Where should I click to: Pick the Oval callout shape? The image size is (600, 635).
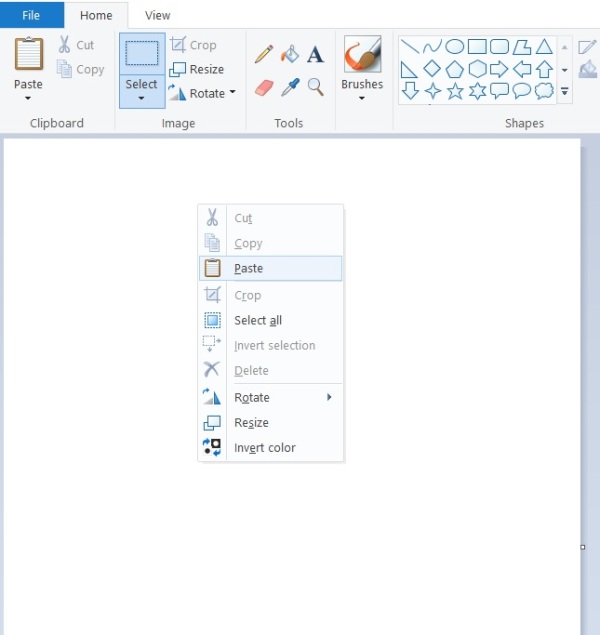point(522,91)
